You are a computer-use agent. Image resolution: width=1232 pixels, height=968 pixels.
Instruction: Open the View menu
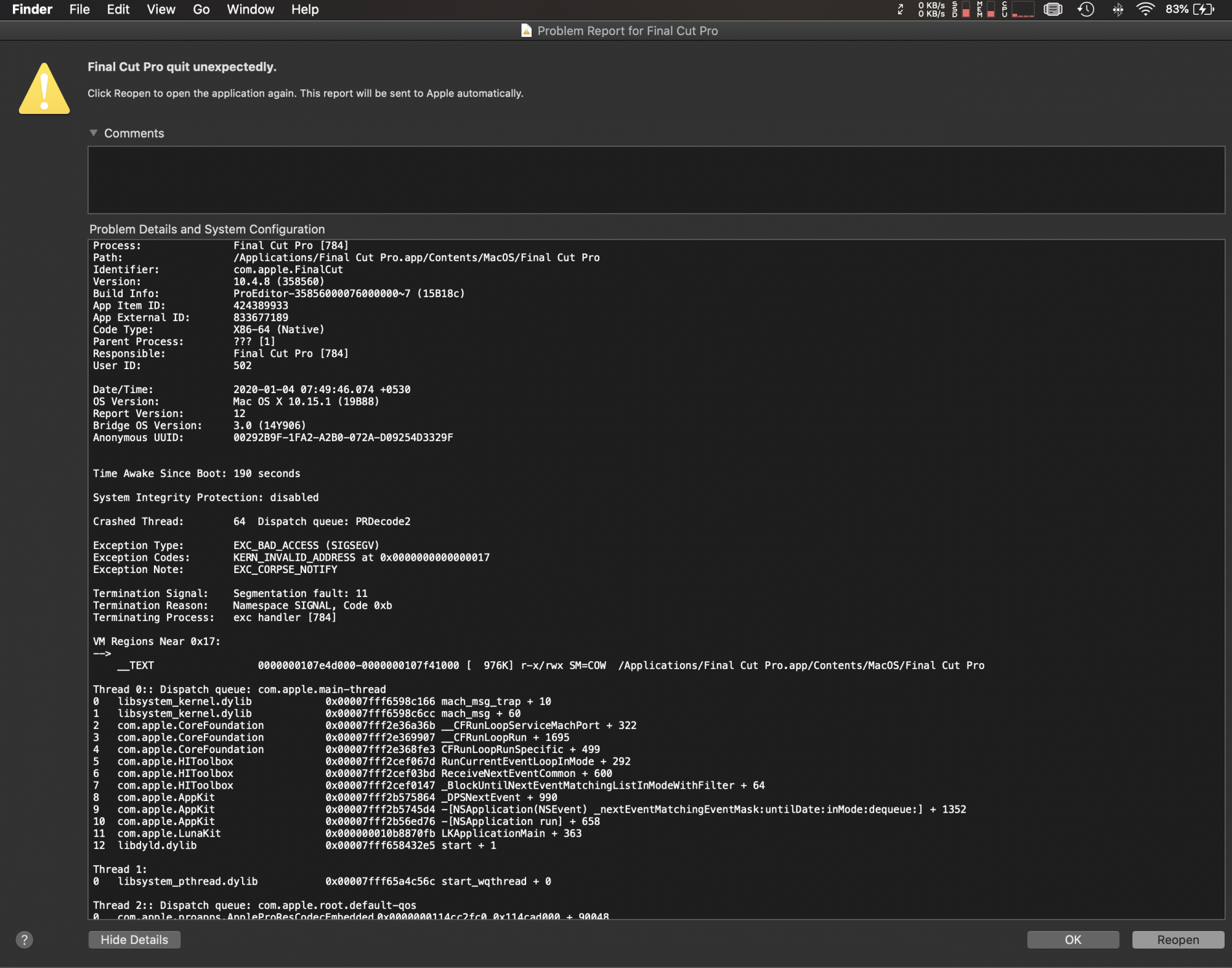[161, 9]
